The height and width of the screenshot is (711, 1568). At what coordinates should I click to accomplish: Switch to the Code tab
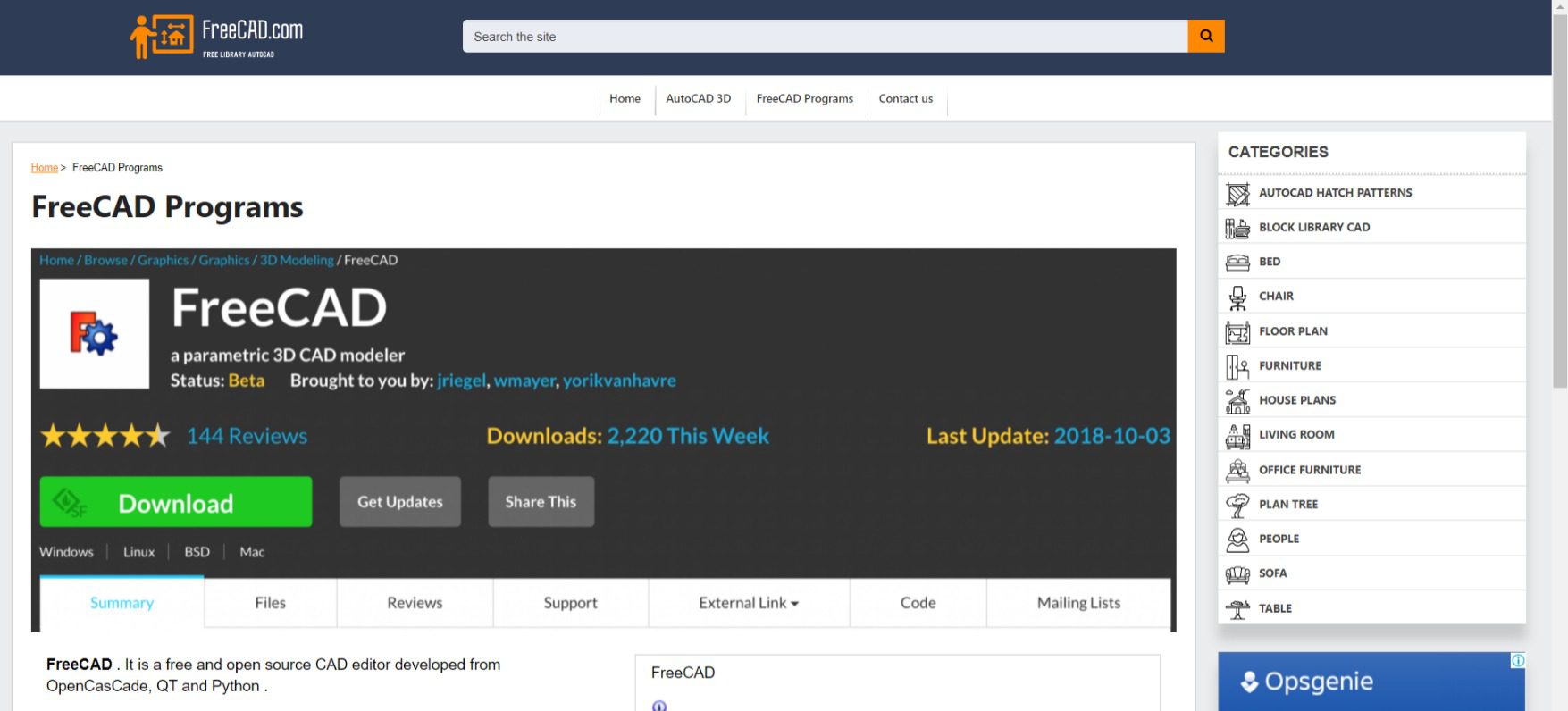coord(918,603)
